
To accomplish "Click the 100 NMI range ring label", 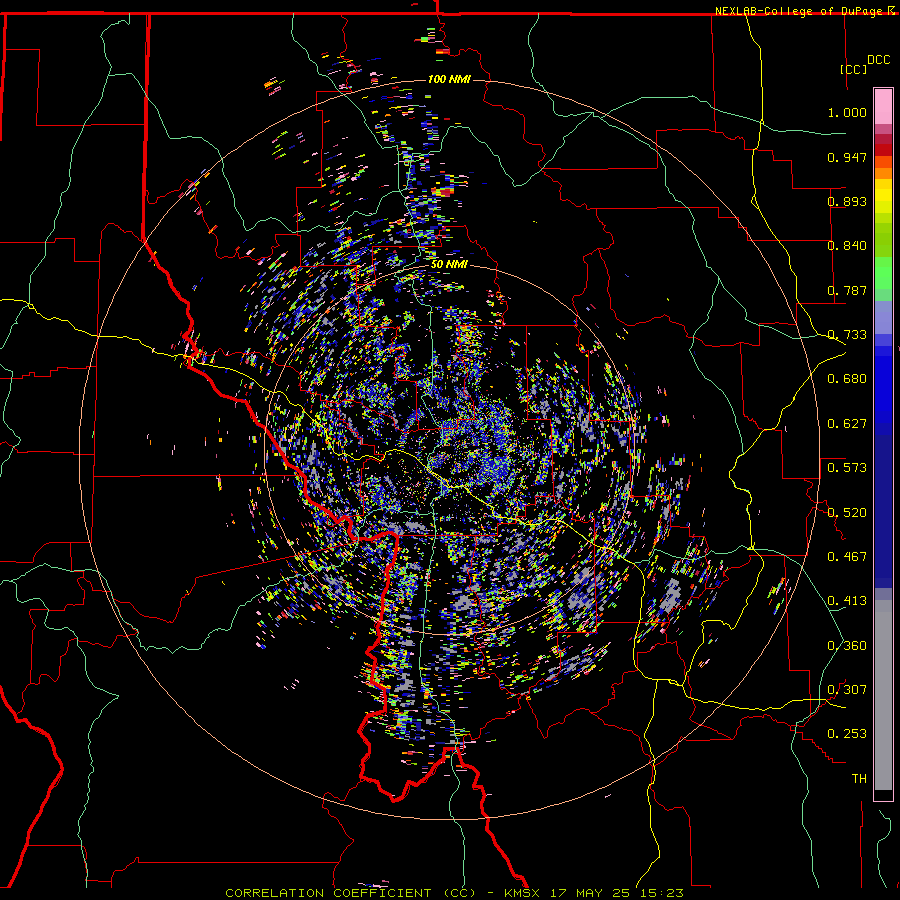I will [449, 79].
